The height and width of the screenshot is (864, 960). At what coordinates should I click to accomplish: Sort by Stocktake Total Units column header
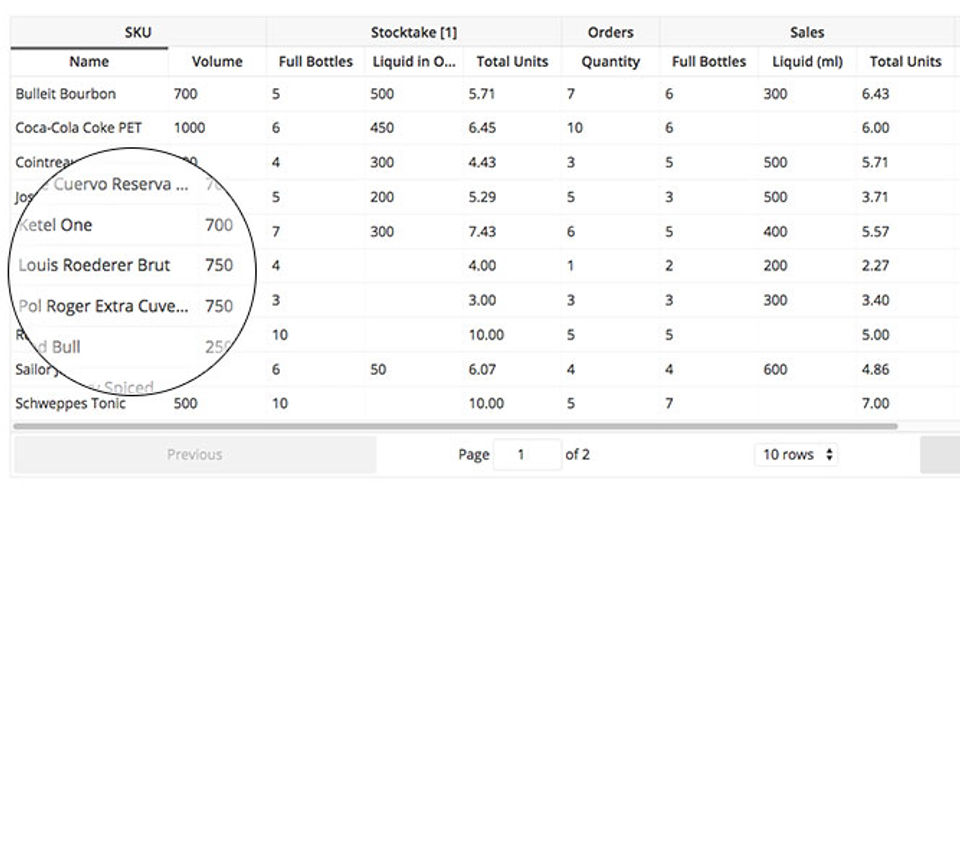tap(512, 61)
